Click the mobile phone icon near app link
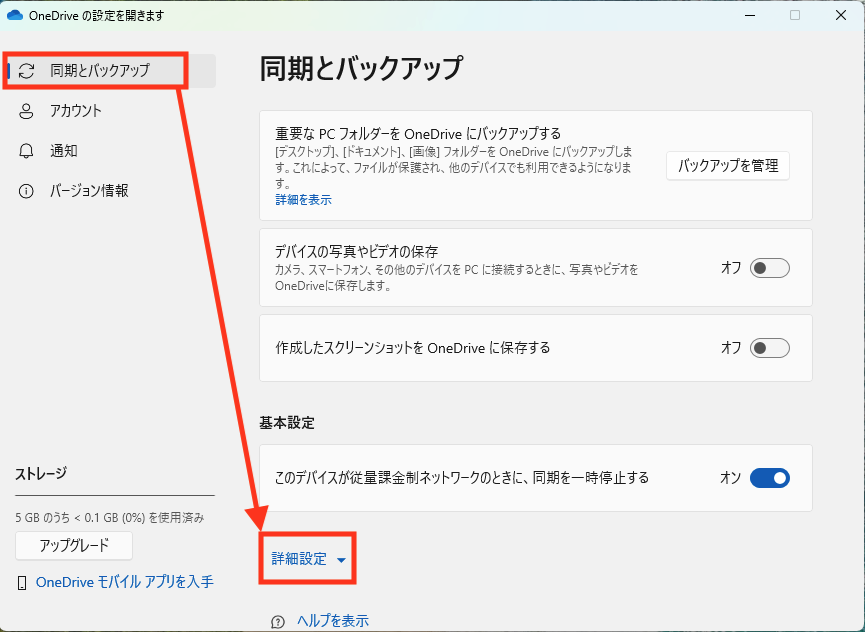 (22, 583)
